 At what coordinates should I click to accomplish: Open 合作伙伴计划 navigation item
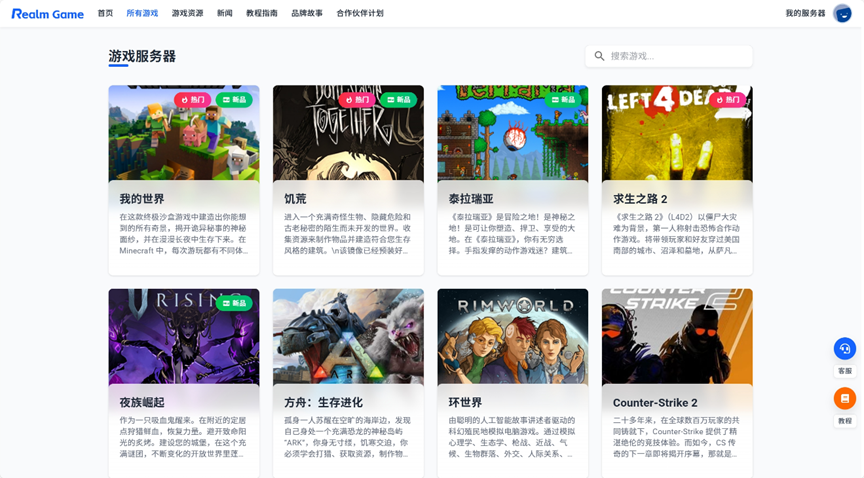(x=360, y=13)
